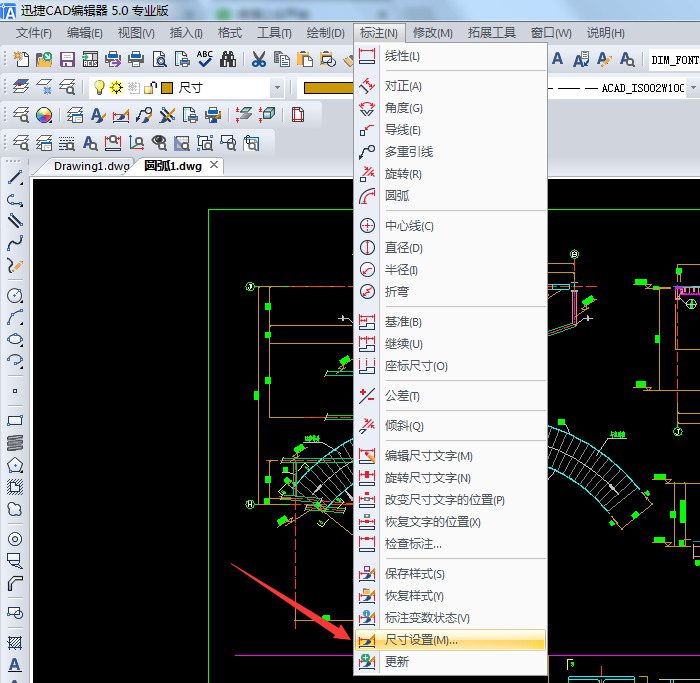Open the 编辑(E) menu
The image size is (700, 683).
coord(84,33)
